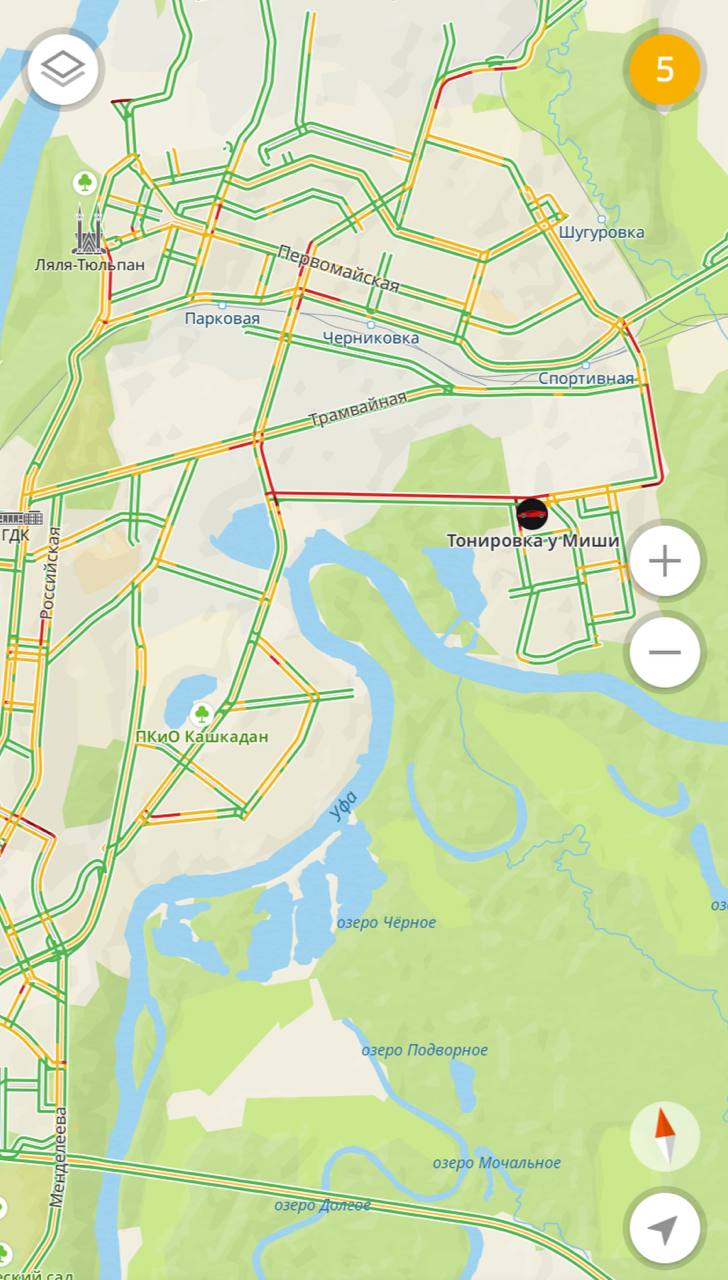Viewport: 728px width, 1280px height.
Task: Tap the Спортивная station label
Action: (x=586, y=378)
